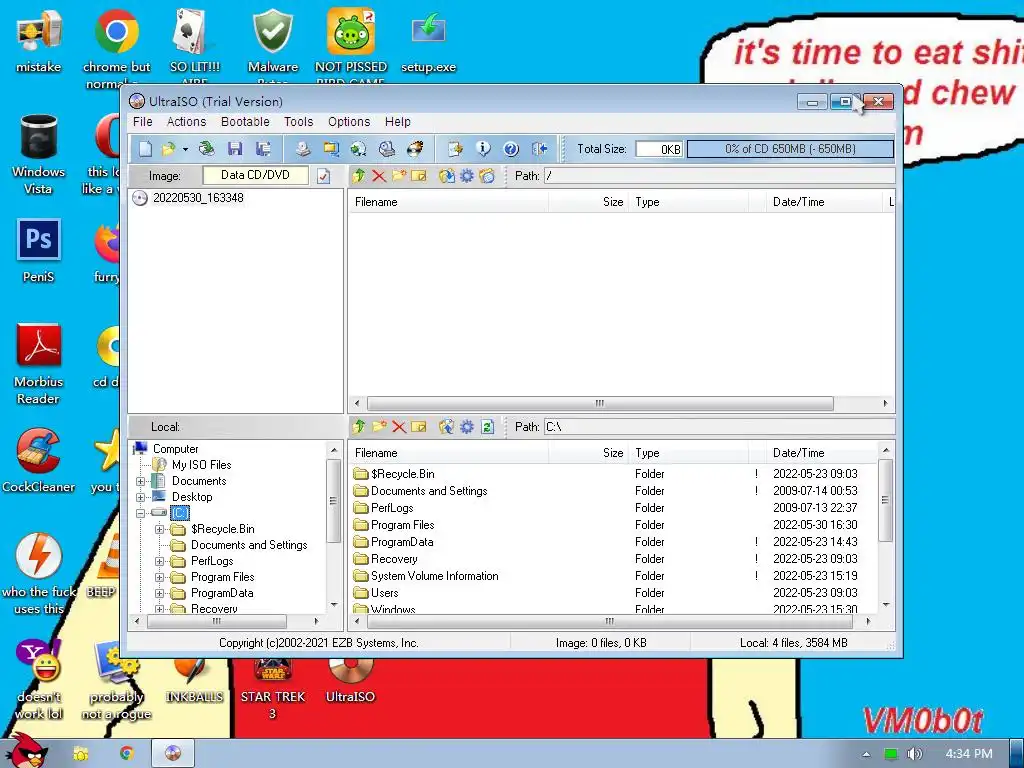The image size is (1024, 768).
Task: Save the image using floppy disk icon
Action: (235, 149)
